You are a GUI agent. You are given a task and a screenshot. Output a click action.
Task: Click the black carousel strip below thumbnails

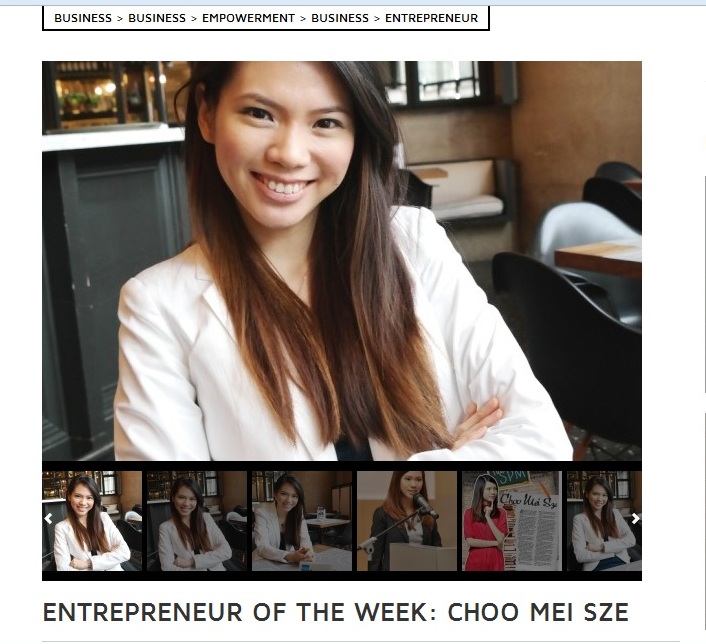(x=342, y=576)
